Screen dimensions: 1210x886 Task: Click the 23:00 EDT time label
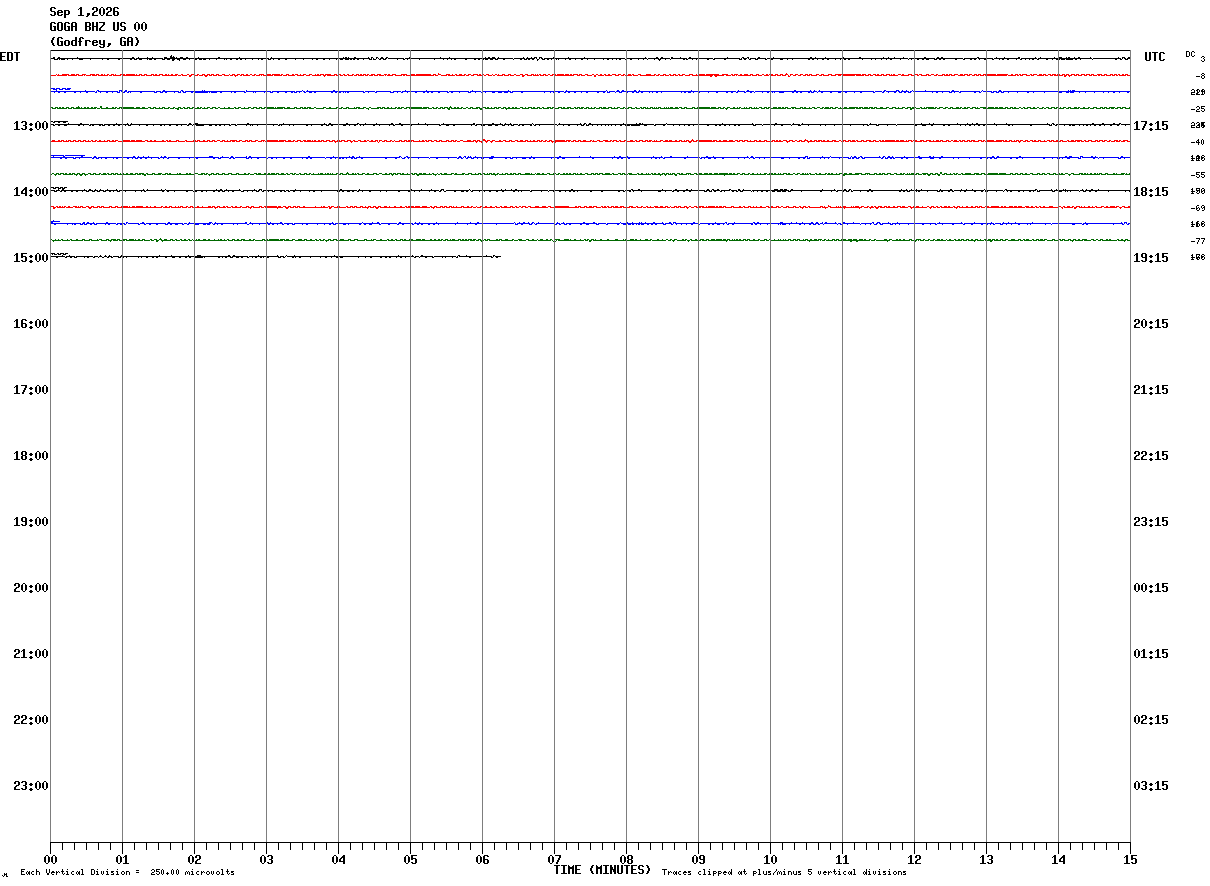pyautogui.click(x=31, y=786)
